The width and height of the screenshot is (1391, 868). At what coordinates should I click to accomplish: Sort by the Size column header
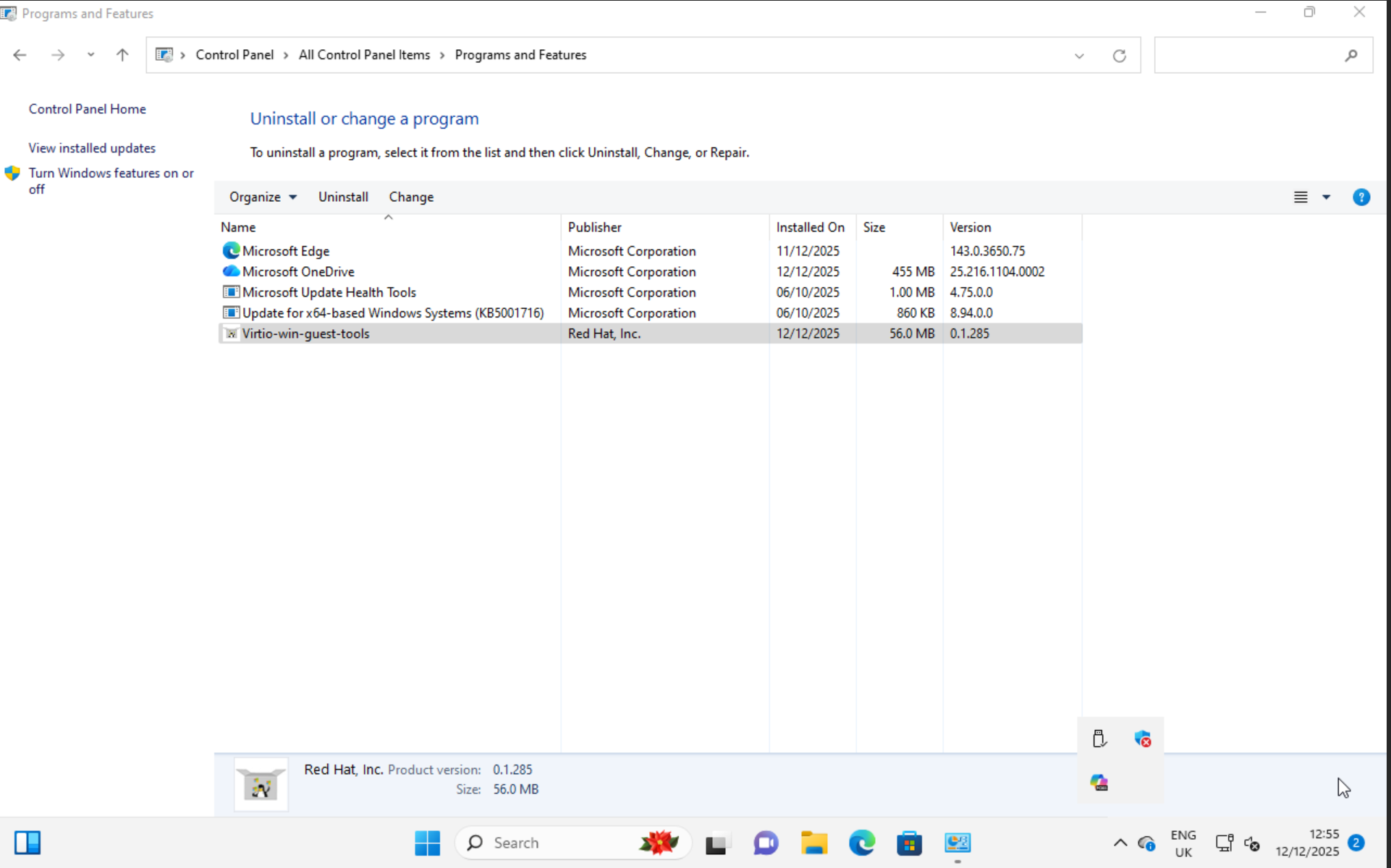[874, 227]
